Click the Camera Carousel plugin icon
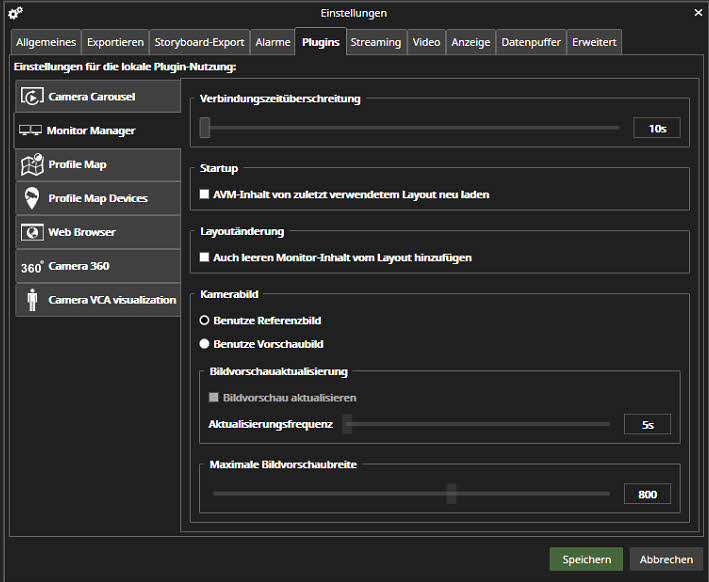709x582 pixels. pyautogui.click(x=32, y=97)
